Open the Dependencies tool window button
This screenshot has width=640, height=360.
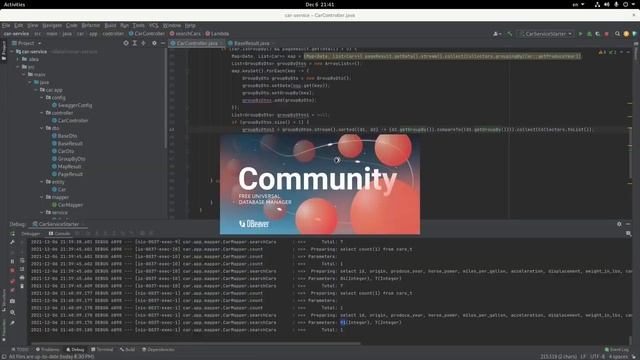point(158,349)
